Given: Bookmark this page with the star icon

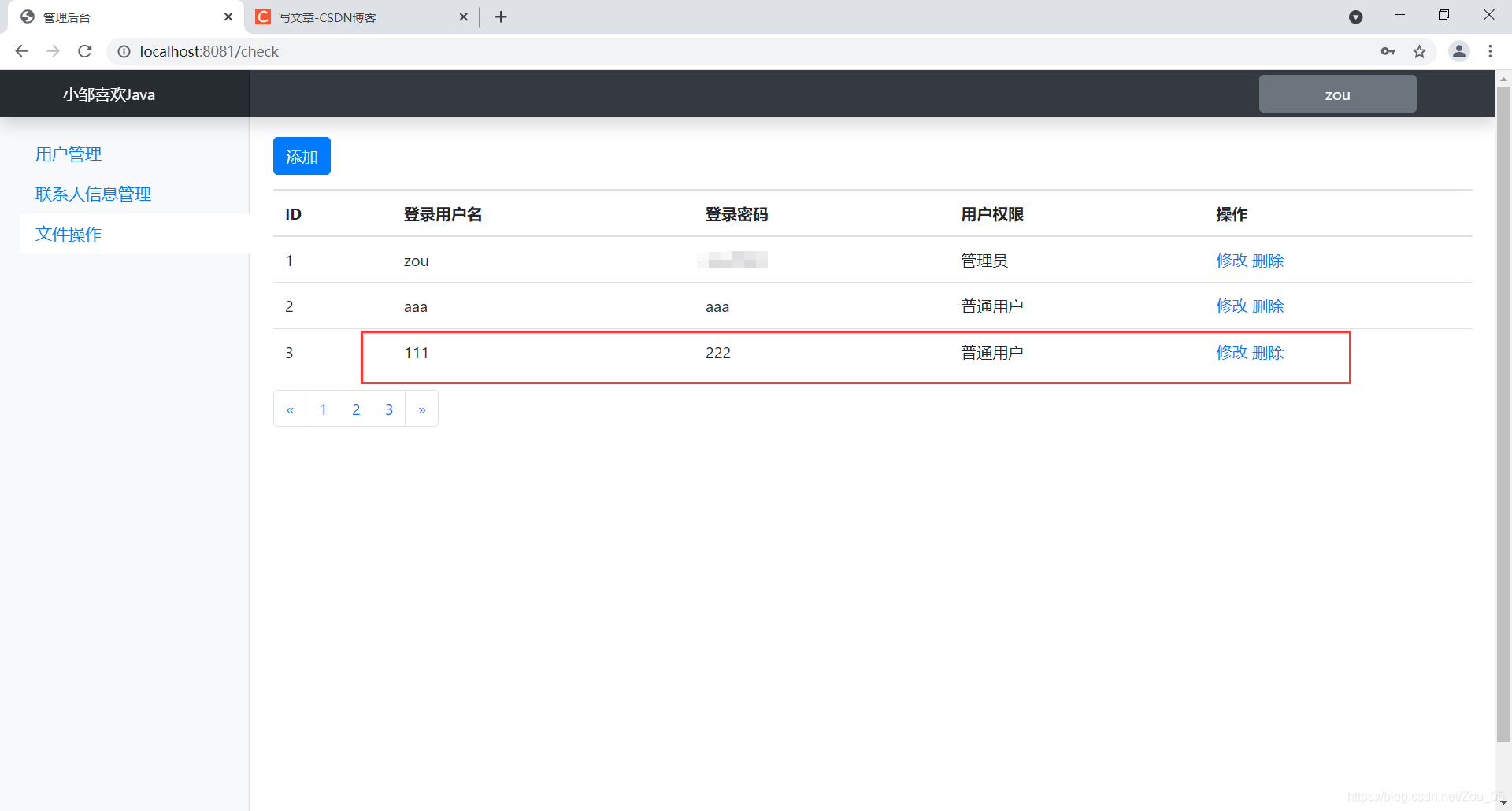Looking at the screenshot, I should [x=1419, y=51].
